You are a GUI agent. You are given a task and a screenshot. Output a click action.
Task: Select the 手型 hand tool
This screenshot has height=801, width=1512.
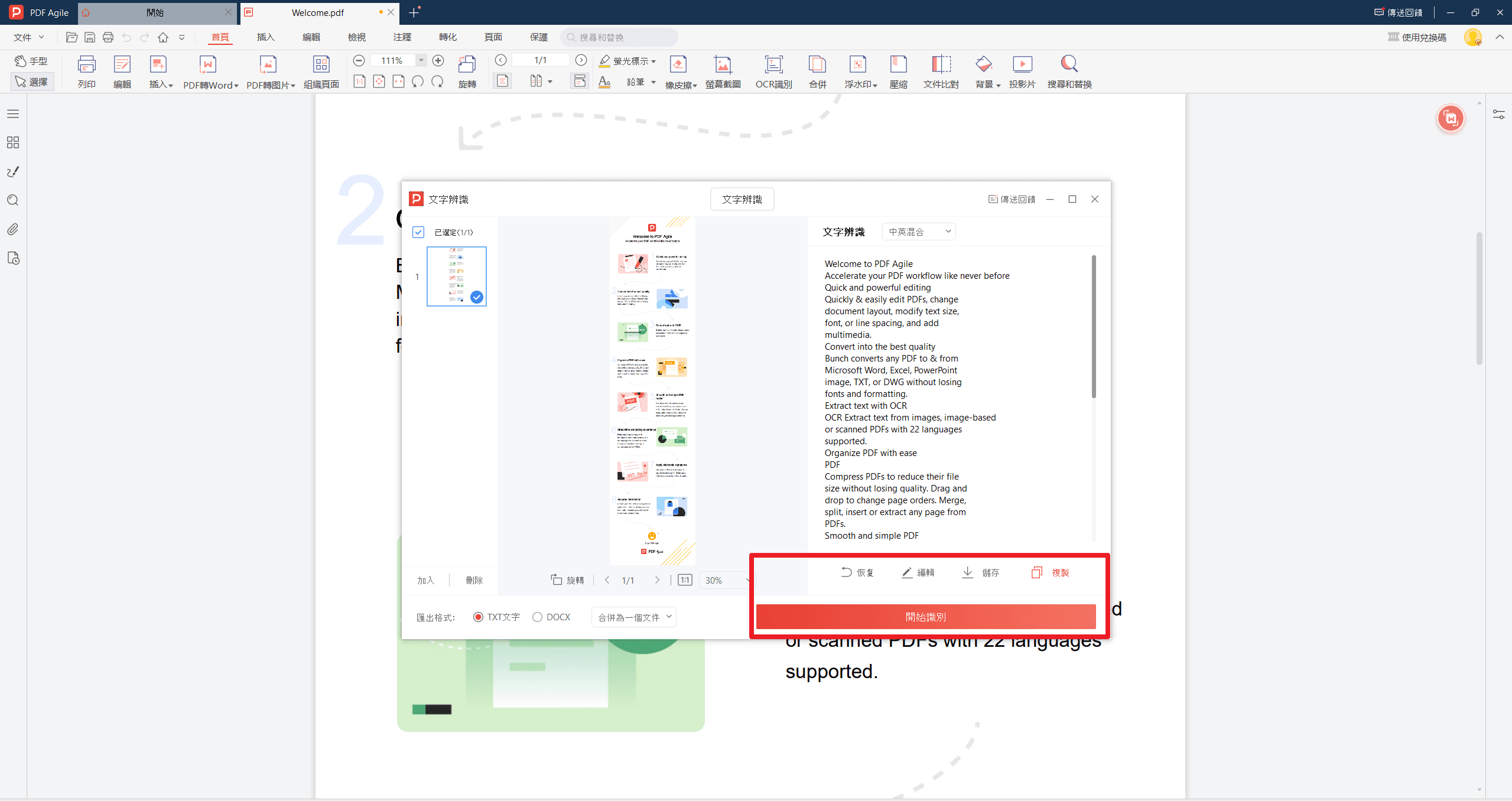tap(32, 61)
